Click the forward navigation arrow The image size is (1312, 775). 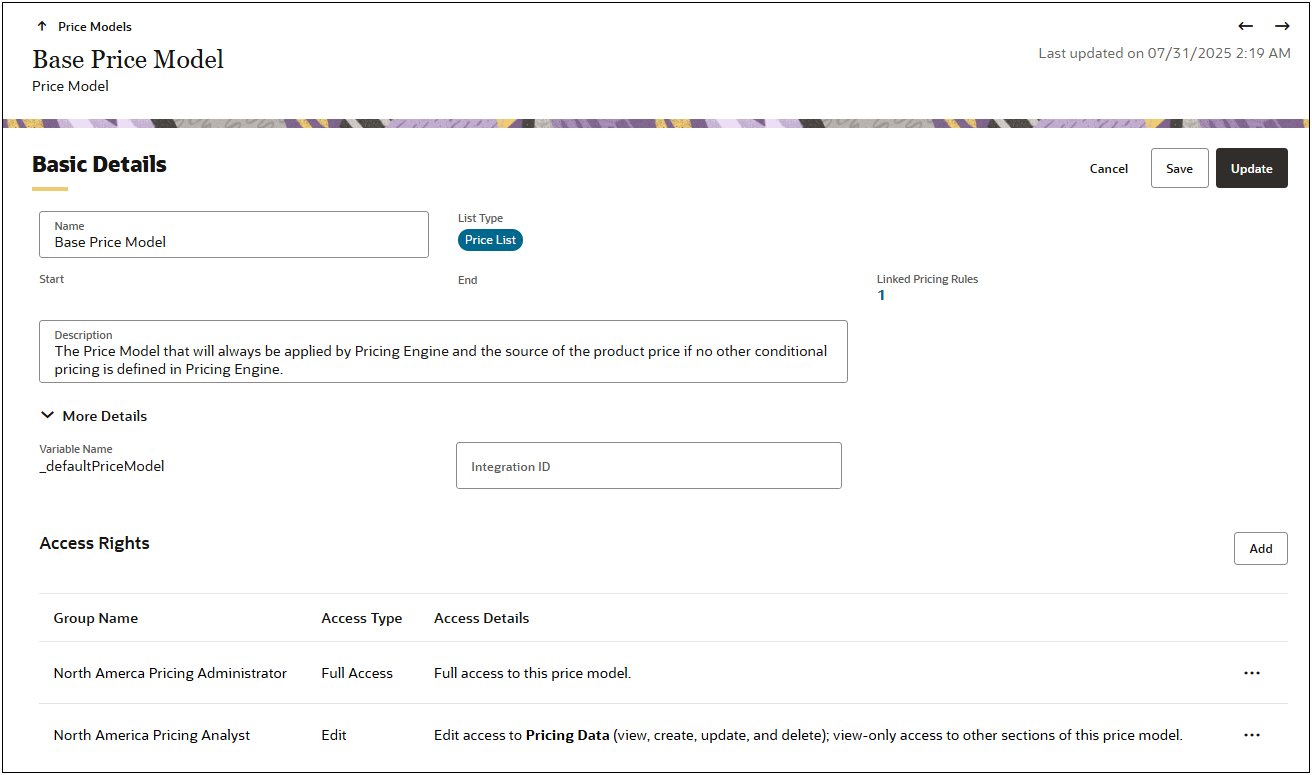[x=1282, y=26]
